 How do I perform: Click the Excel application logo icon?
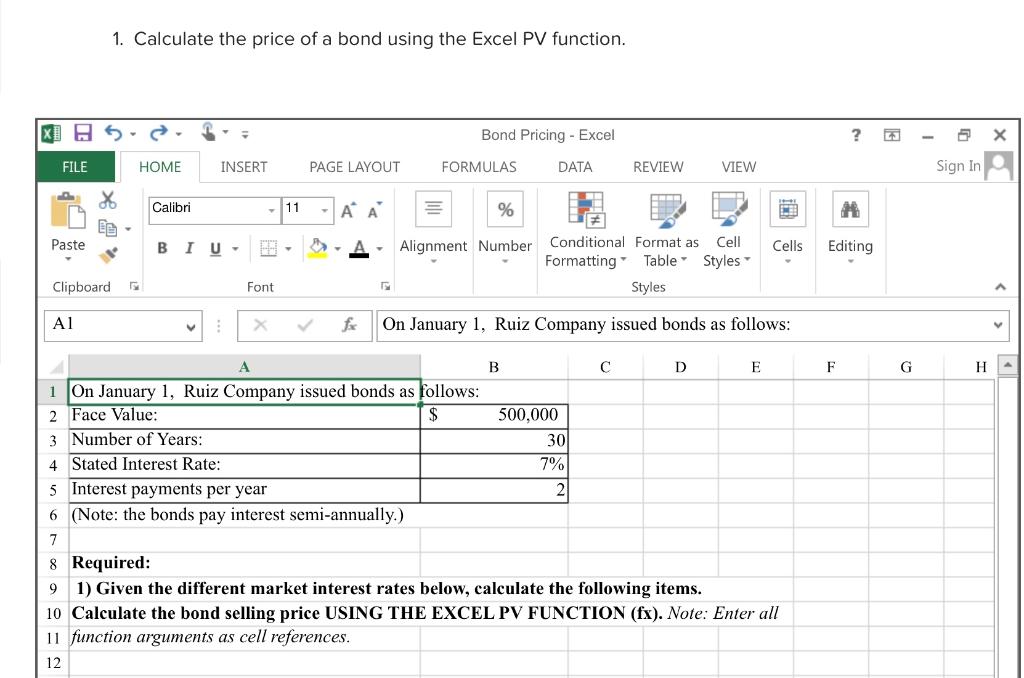tap(51, 134)
